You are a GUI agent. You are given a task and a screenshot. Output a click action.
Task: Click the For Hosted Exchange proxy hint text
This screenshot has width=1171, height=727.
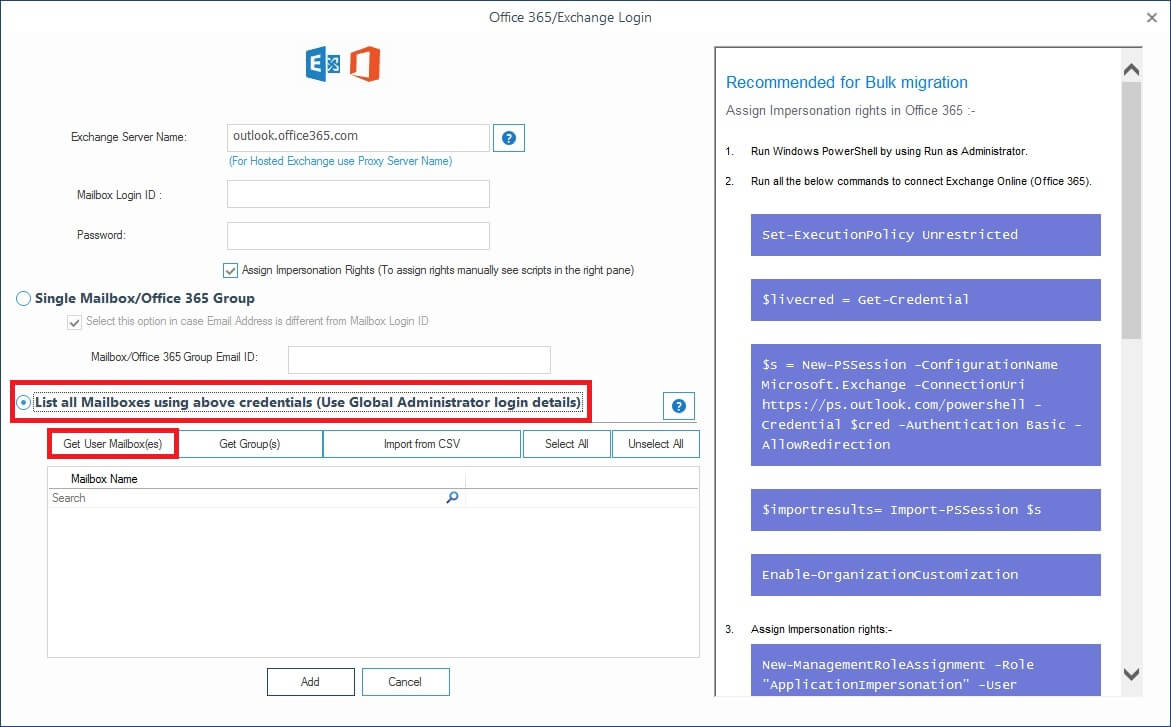click(x=341, y=161)
